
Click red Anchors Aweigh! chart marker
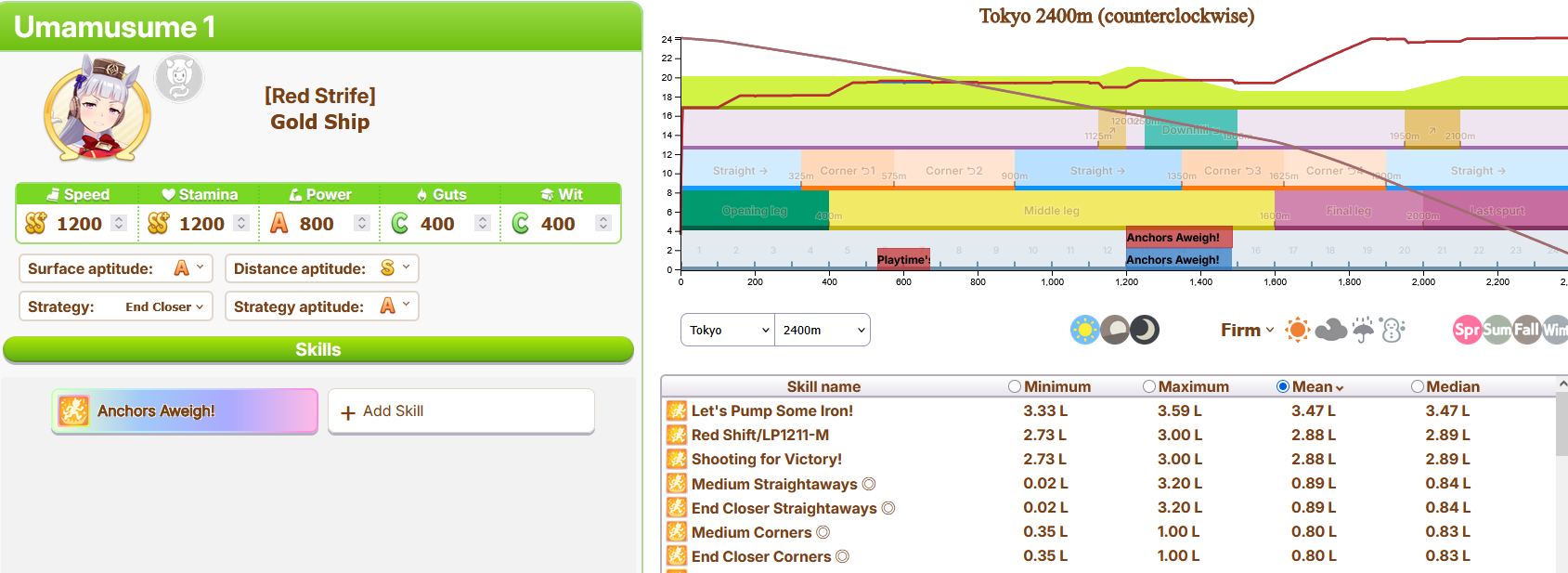pyautogui.click(x=1179, y=238)
